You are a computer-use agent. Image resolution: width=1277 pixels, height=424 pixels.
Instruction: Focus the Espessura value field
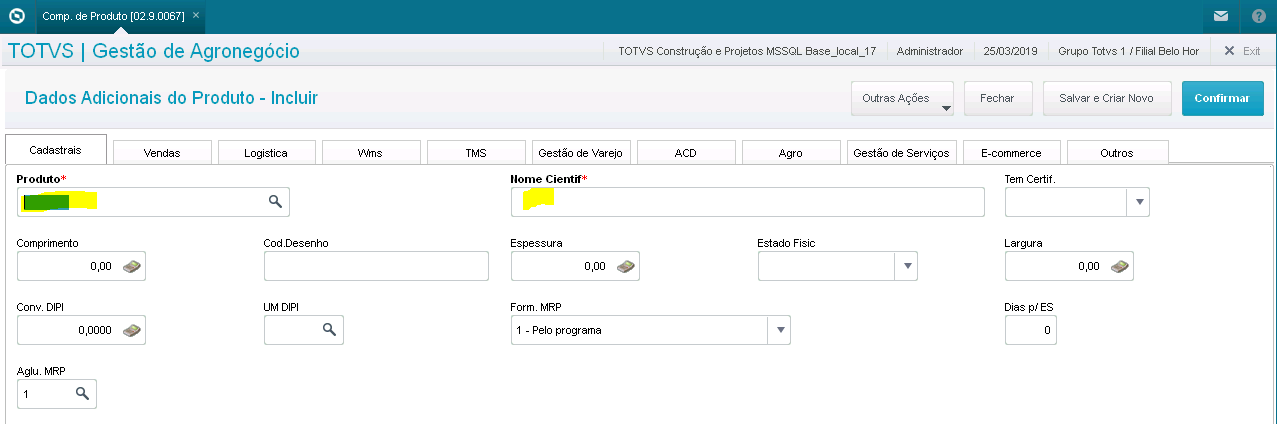[575, 266]
